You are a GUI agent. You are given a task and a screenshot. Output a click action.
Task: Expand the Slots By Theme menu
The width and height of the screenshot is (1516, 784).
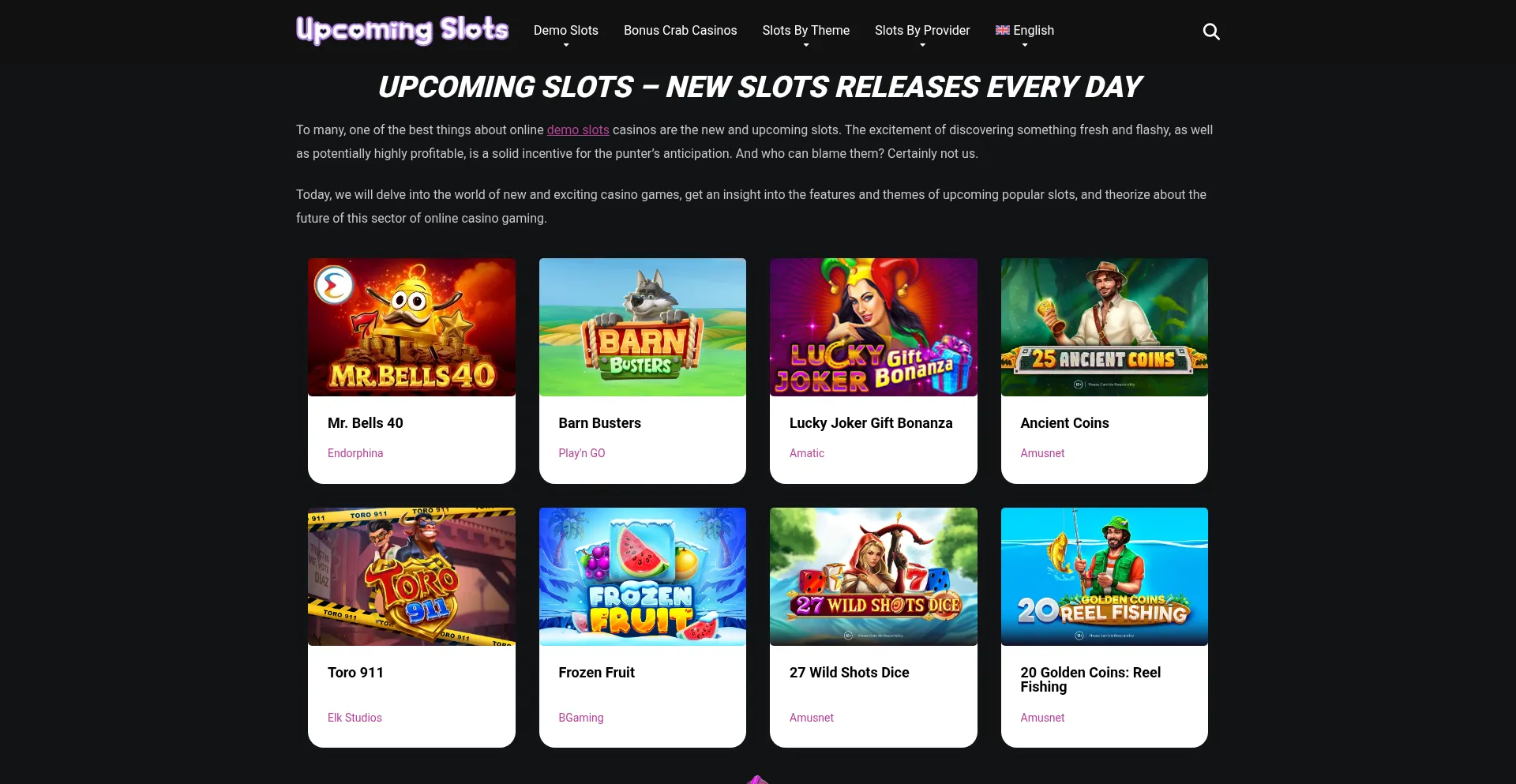click(x=806, y=31)
